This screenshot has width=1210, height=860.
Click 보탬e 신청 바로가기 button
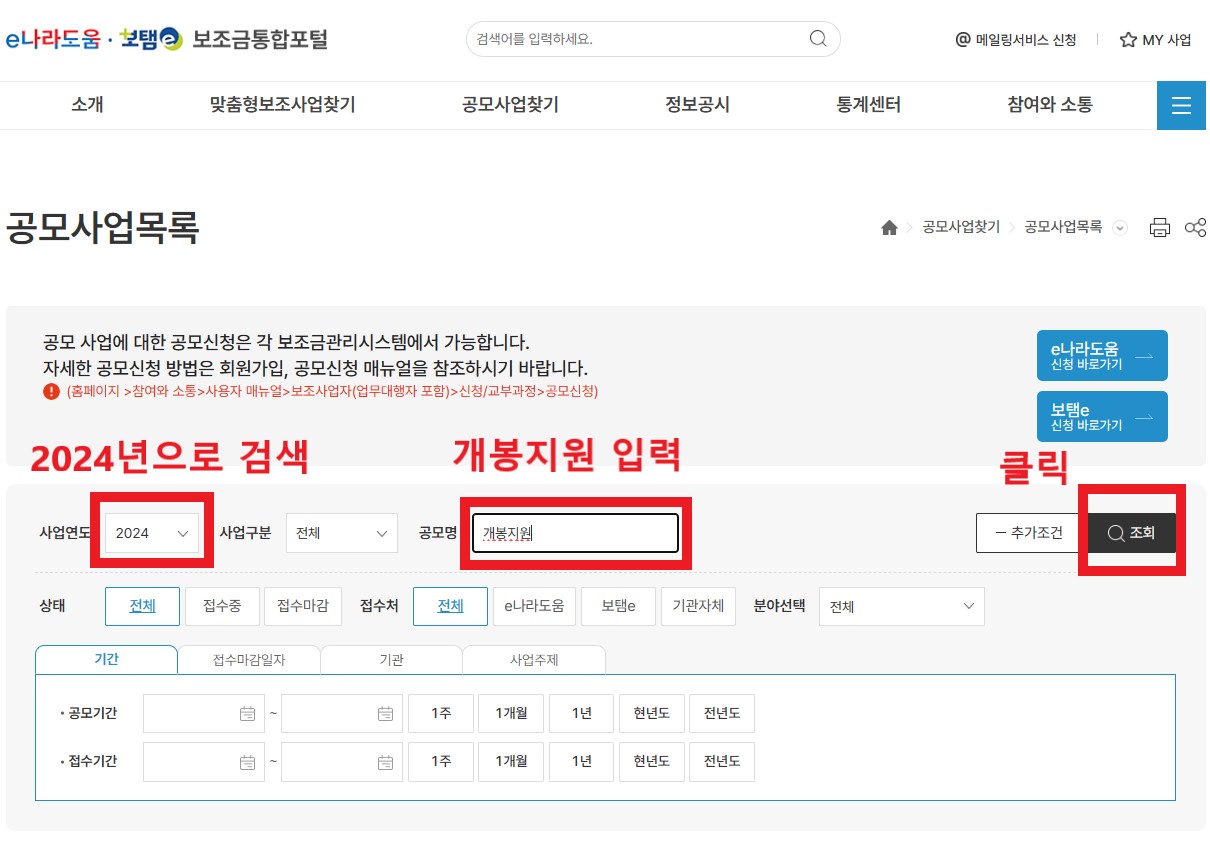pyautogui.click(x=1102, y=417)
